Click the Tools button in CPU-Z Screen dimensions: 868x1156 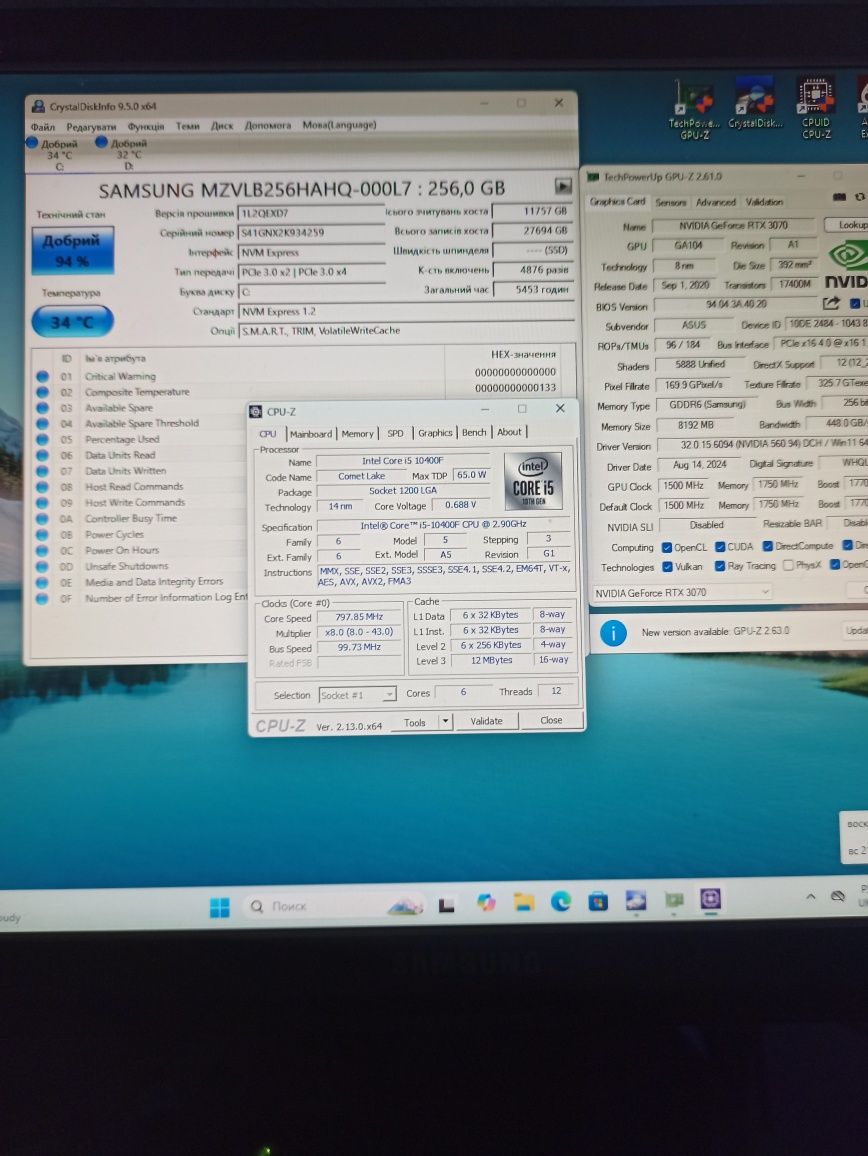pos(414,722)
